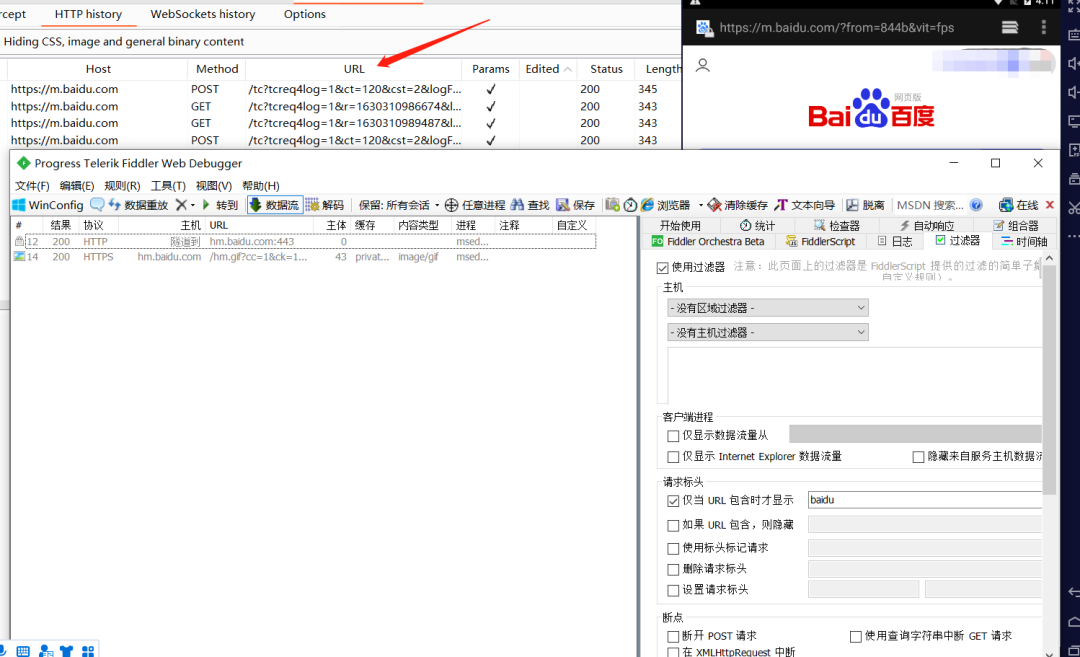Click the lock icon of session 12

pos(19,241)
